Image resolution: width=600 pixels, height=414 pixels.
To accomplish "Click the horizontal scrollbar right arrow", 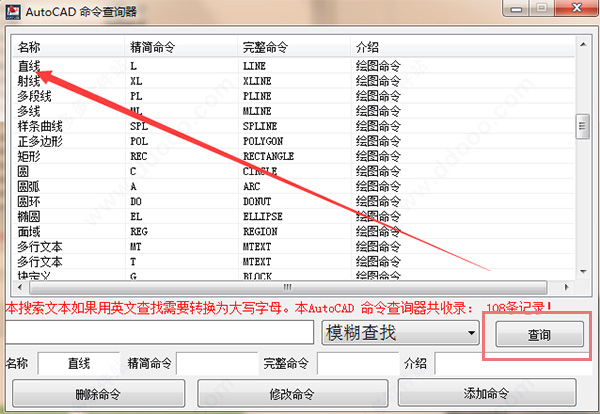I will [x=566, y=287].
